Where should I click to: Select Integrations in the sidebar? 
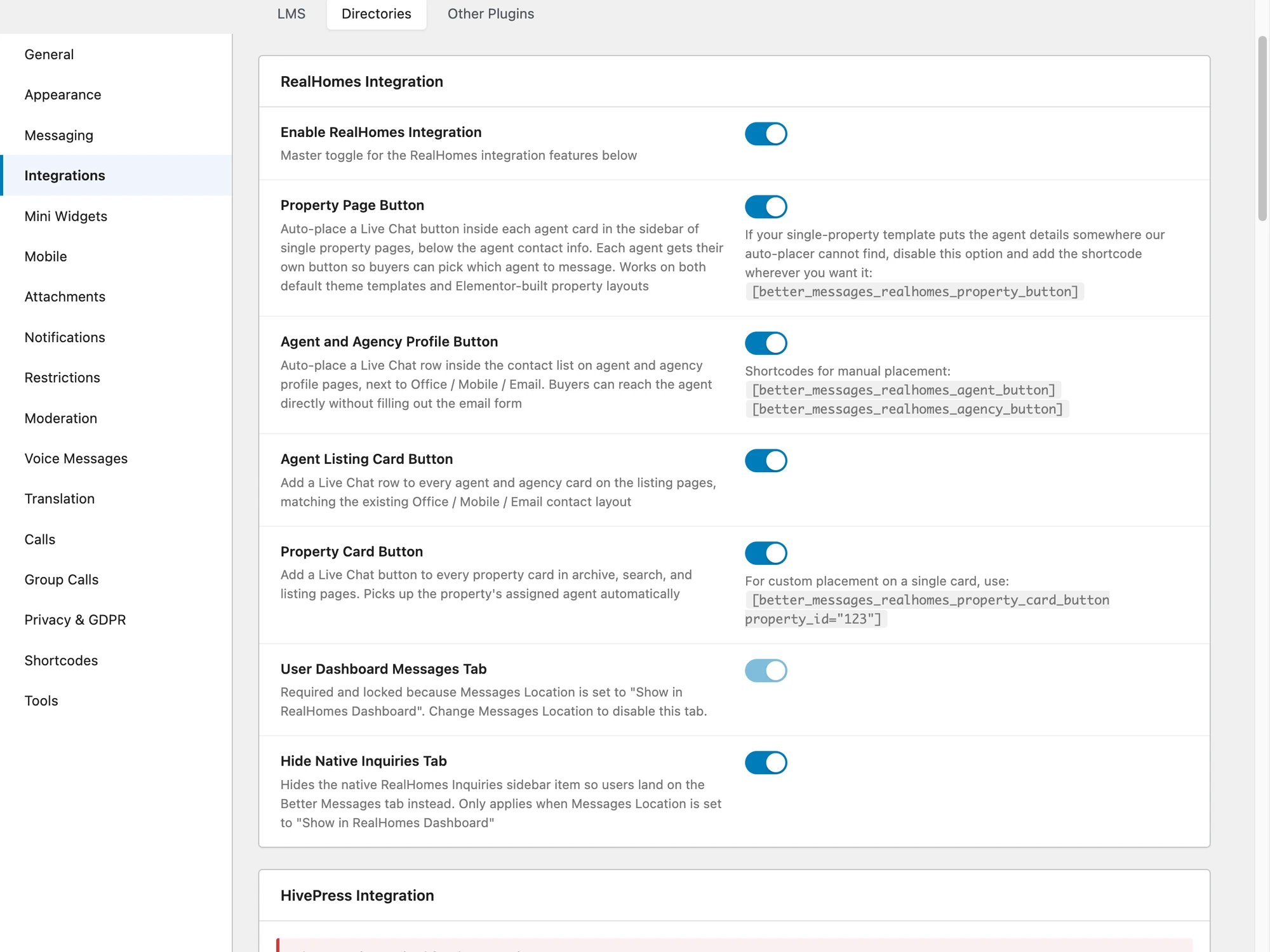116,176
